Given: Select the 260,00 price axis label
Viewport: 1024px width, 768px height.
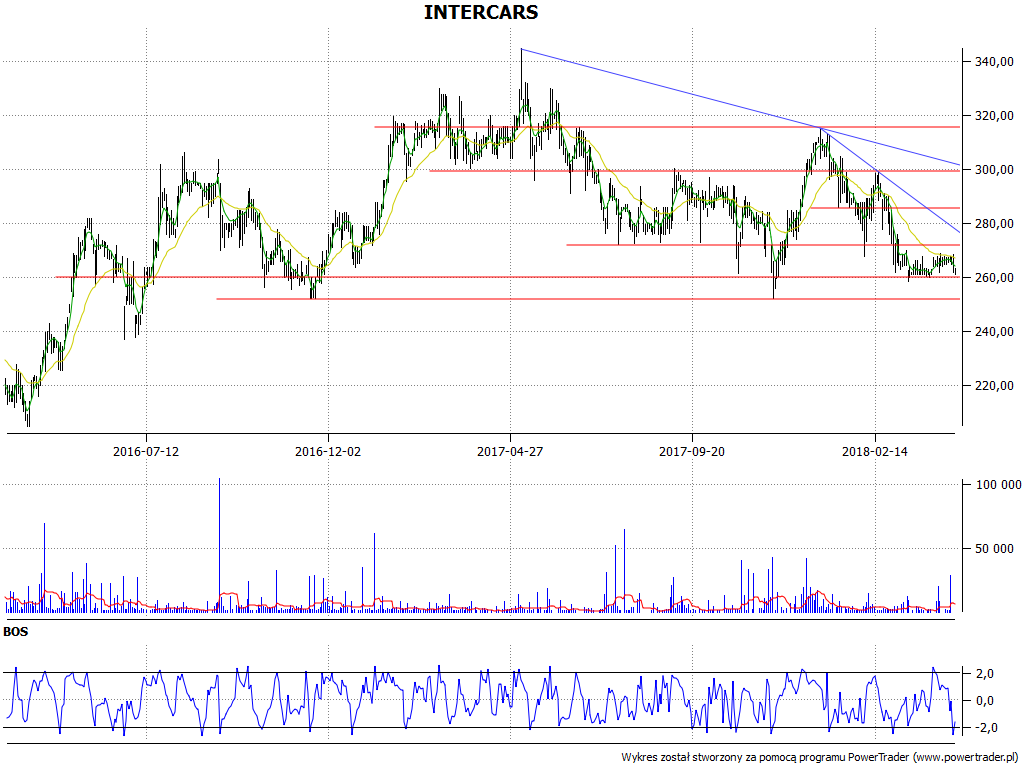Looking at the screenshot, I should pyautogui.click(x=995, y=278).
